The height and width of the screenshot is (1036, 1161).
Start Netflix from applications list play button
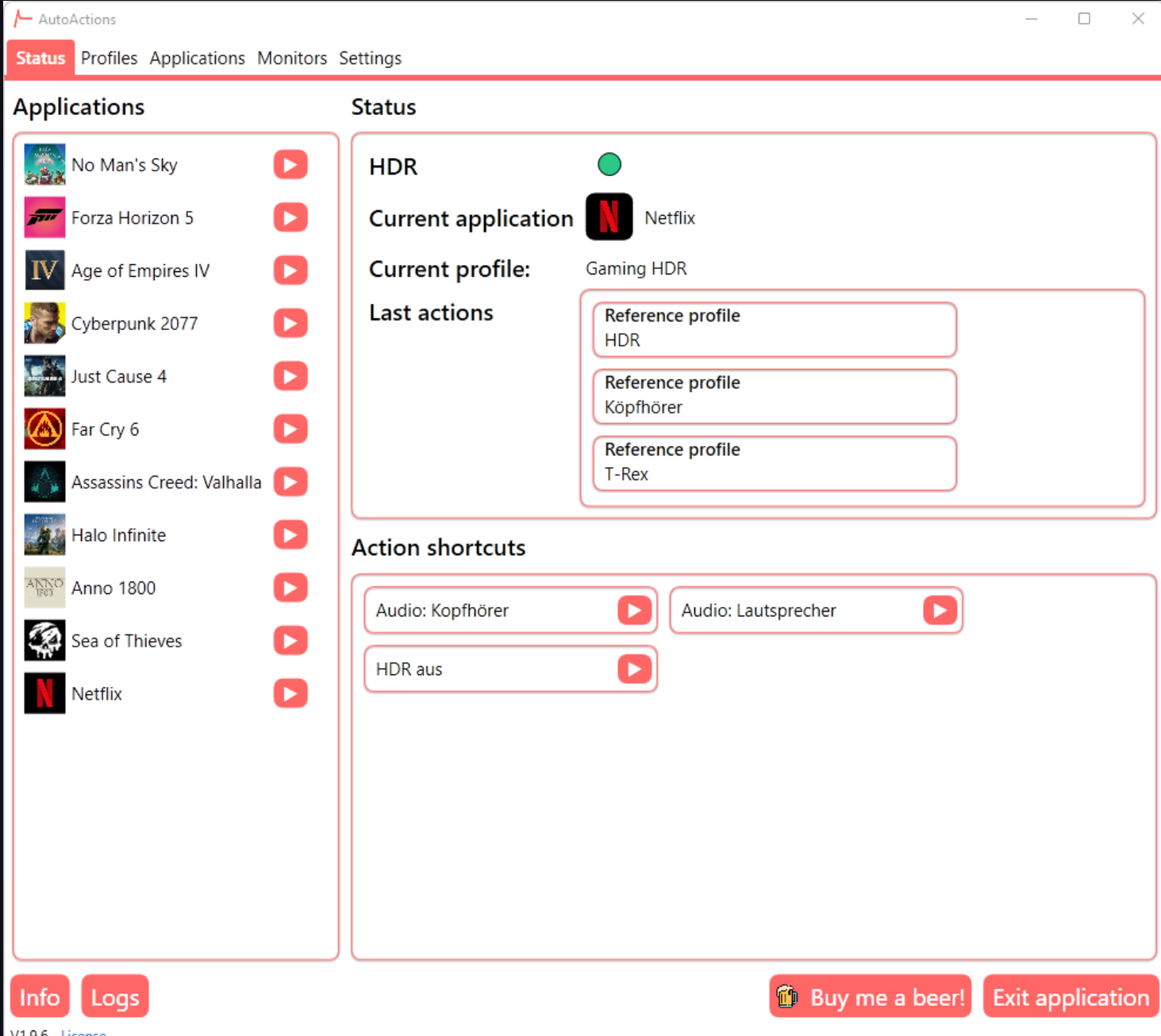coord(290,693)
